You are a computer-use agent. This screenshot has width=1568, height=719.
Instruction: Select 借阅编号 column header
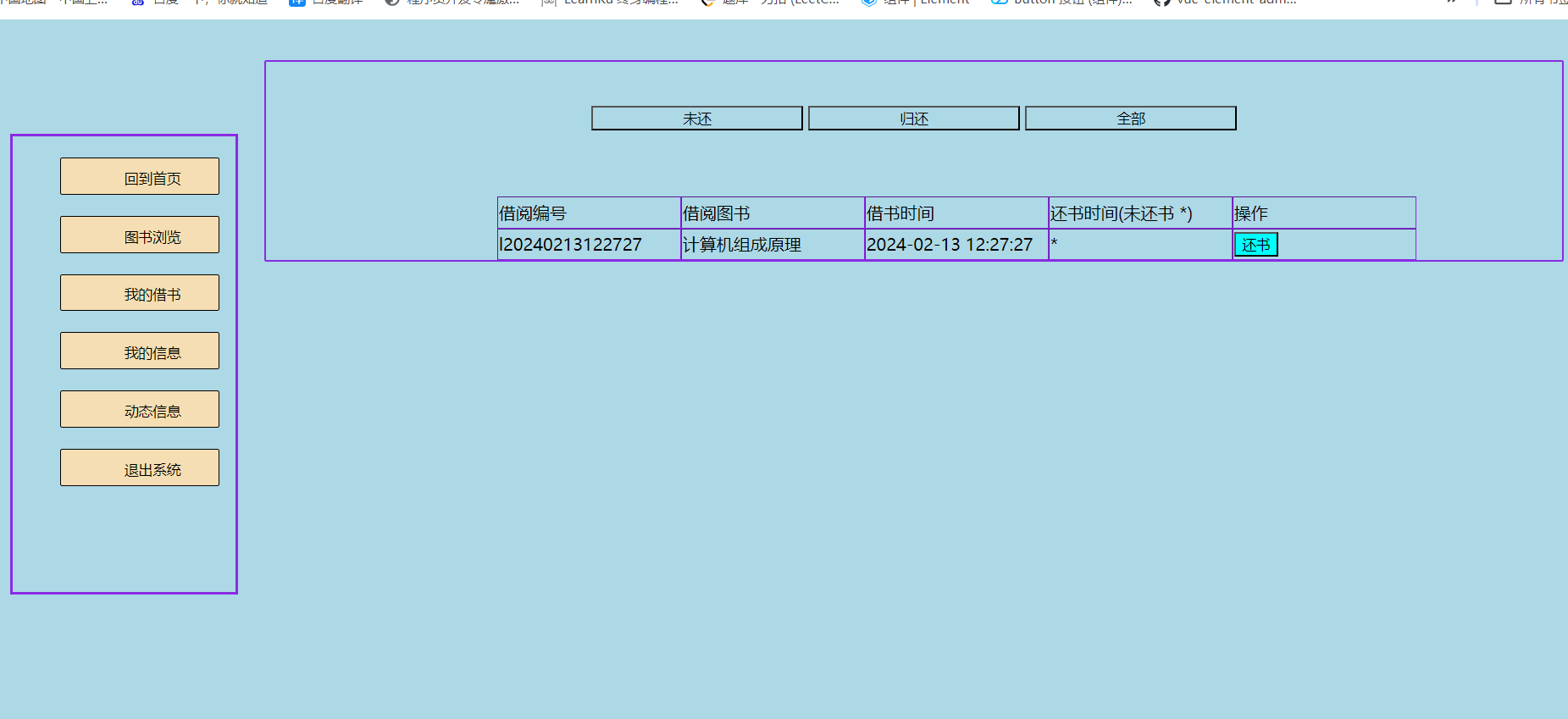pos(589,213)
